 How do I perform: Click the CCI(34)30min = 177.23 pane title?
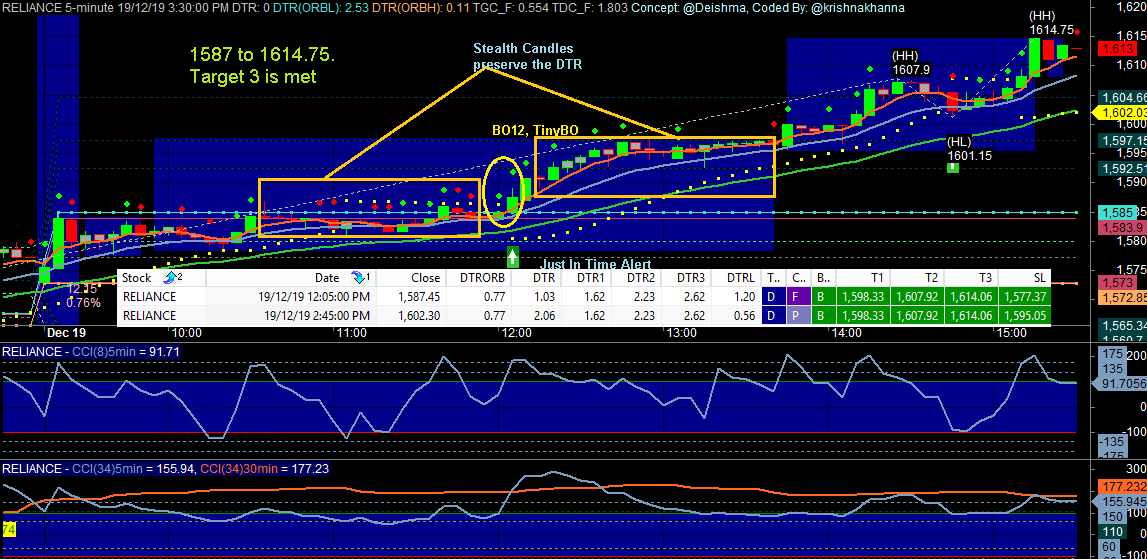tap(266, 468)
